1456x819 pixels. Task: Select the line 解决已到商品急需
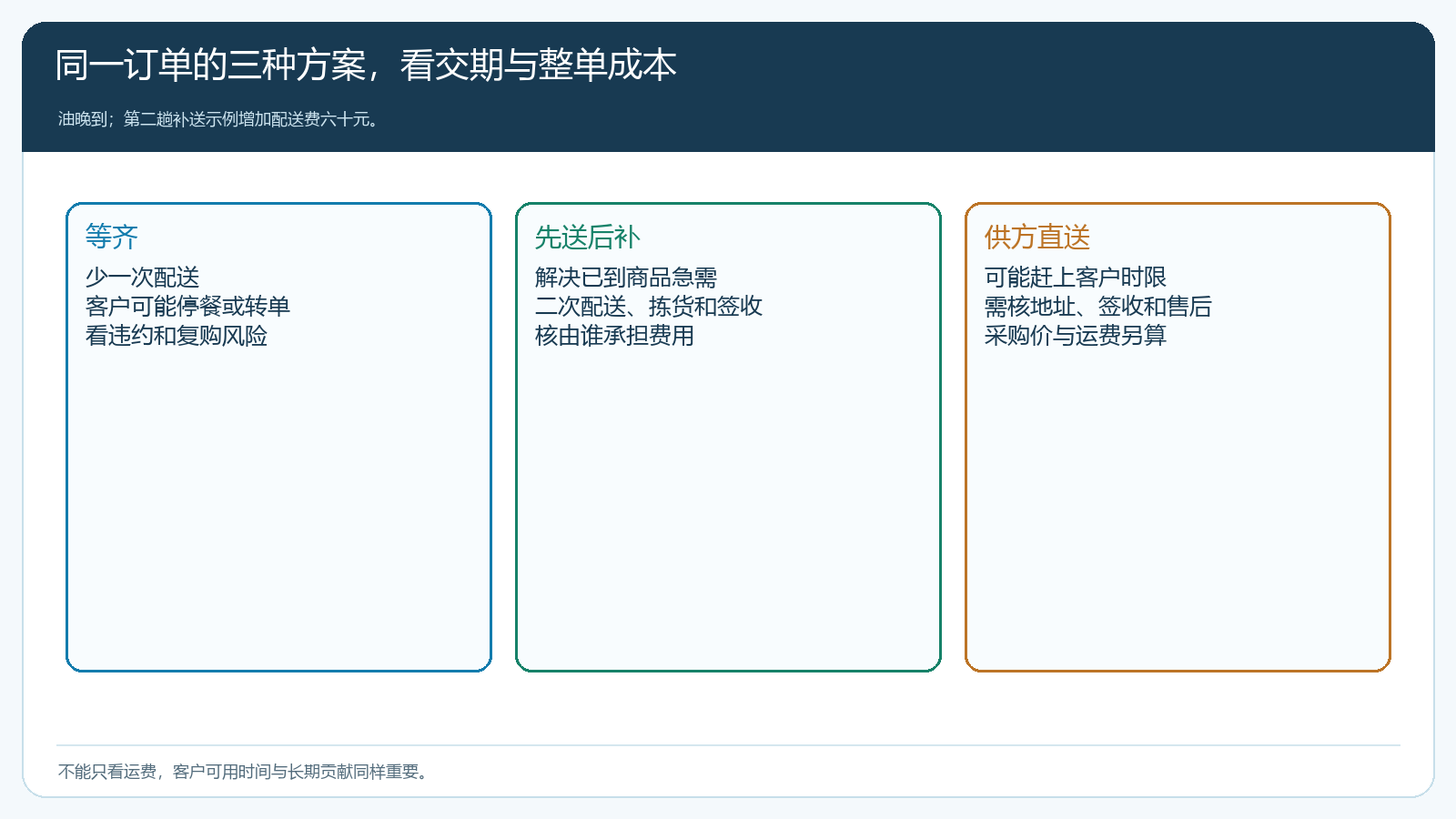click(626, 277)
